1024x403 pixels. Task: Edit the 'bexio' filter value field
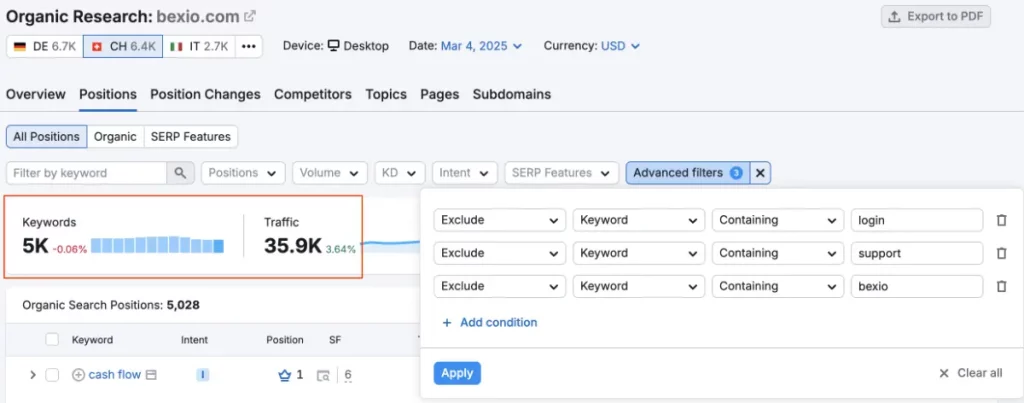pos(917,286)
